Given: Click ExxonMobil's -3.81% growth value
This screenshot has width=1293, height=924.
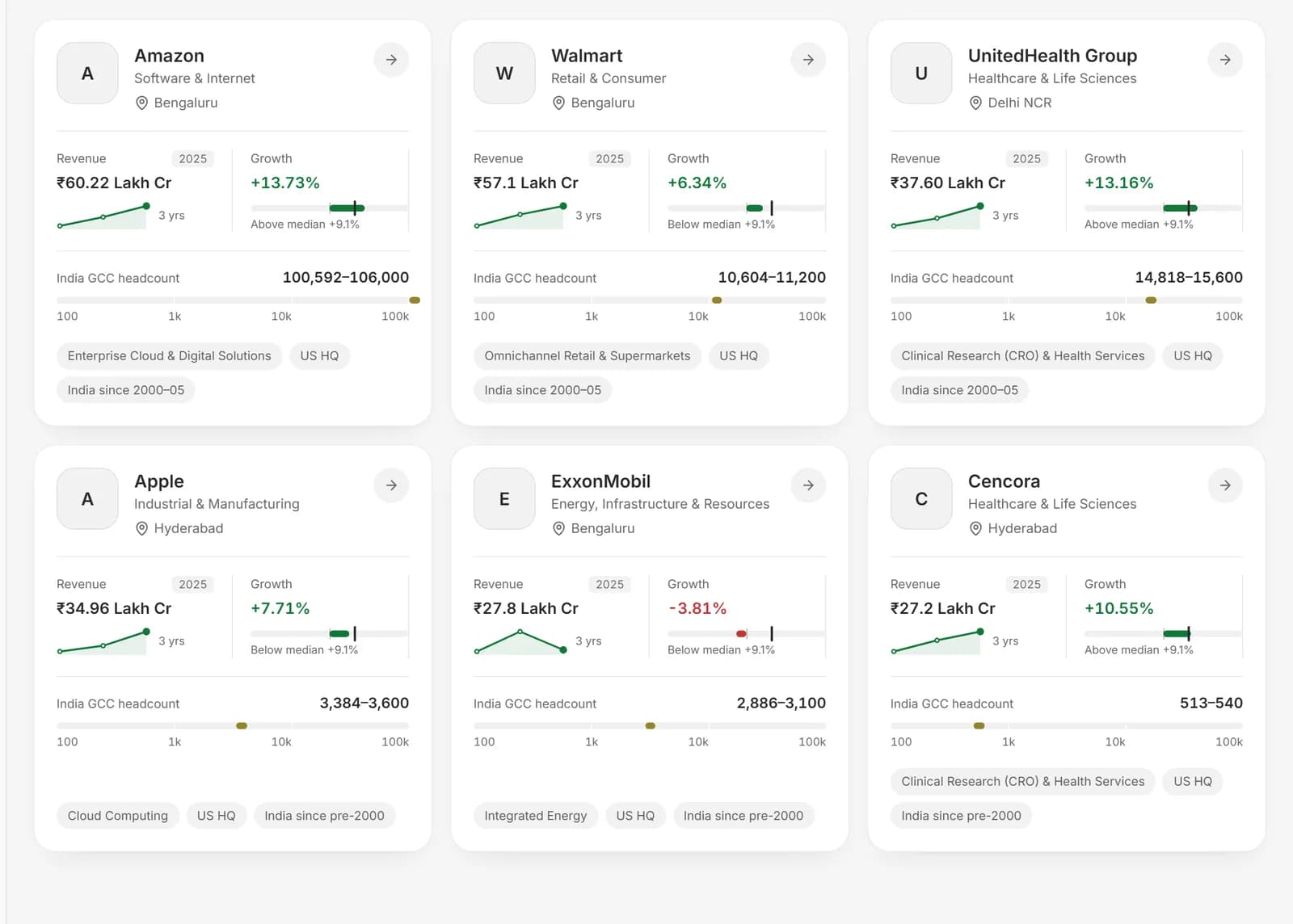Looking at the screenshot, I should tap(697, 608).
